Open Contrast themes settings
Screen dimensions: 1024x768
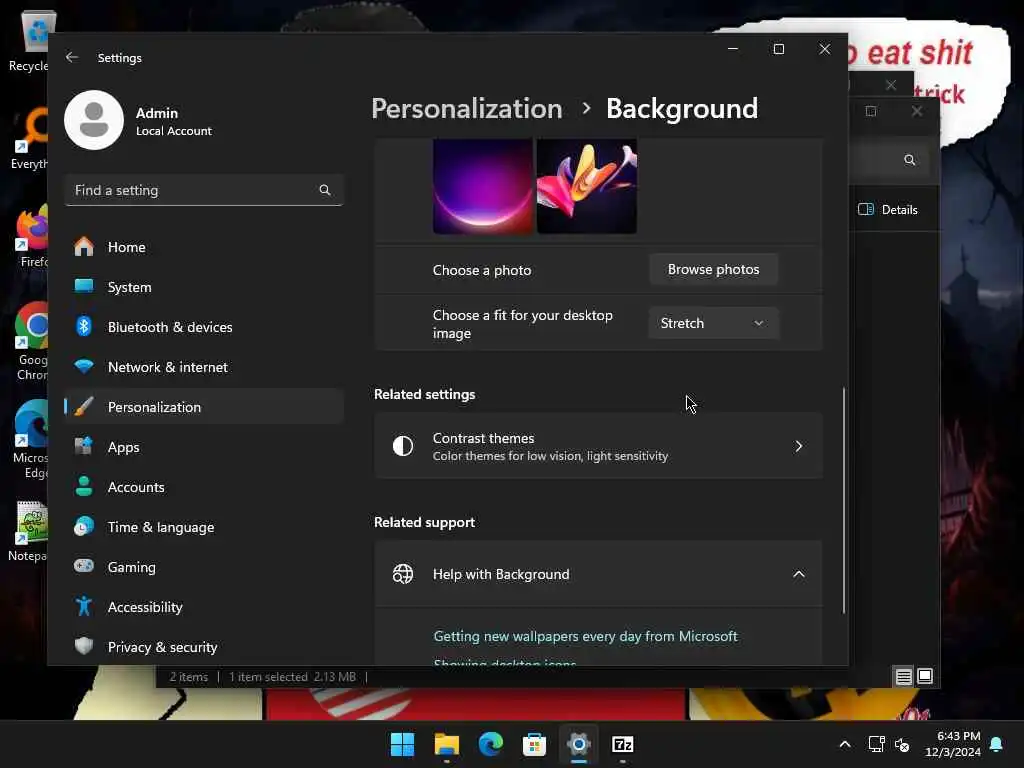point(598,447)
